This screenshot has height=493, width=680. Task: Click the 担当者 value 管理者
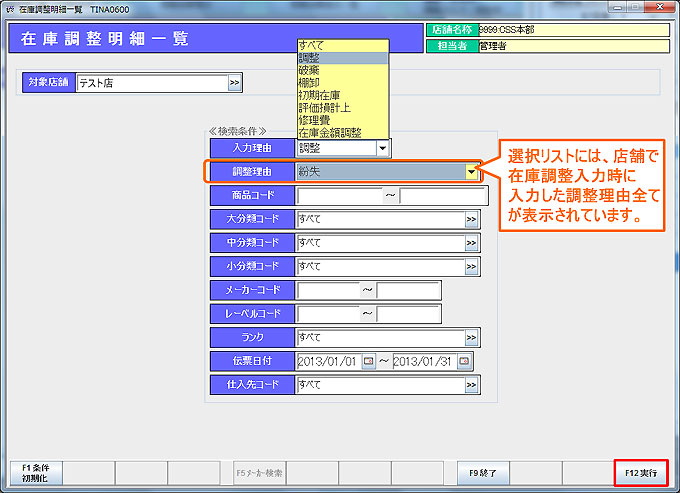click(x=574, y=46)
